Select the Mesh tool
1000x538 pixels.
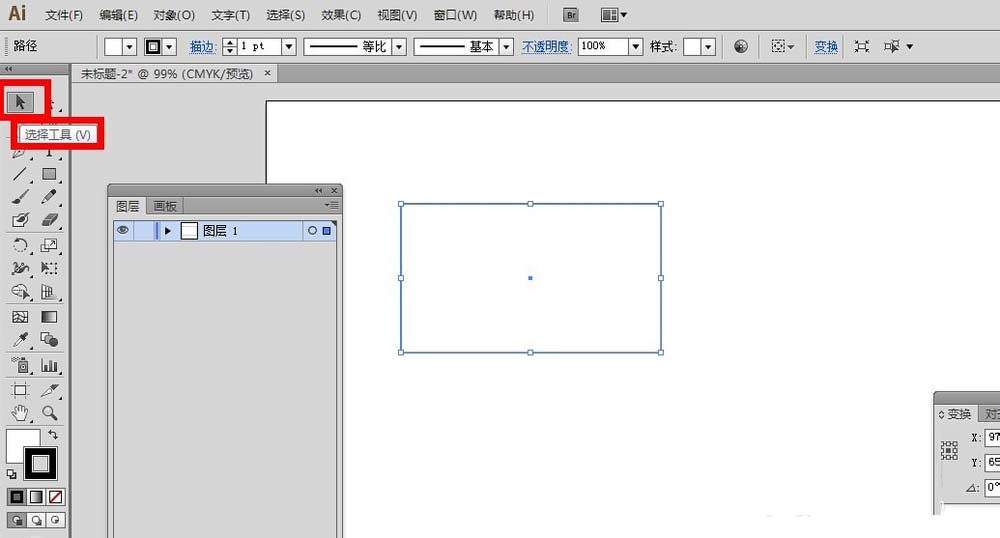[20, 317]
